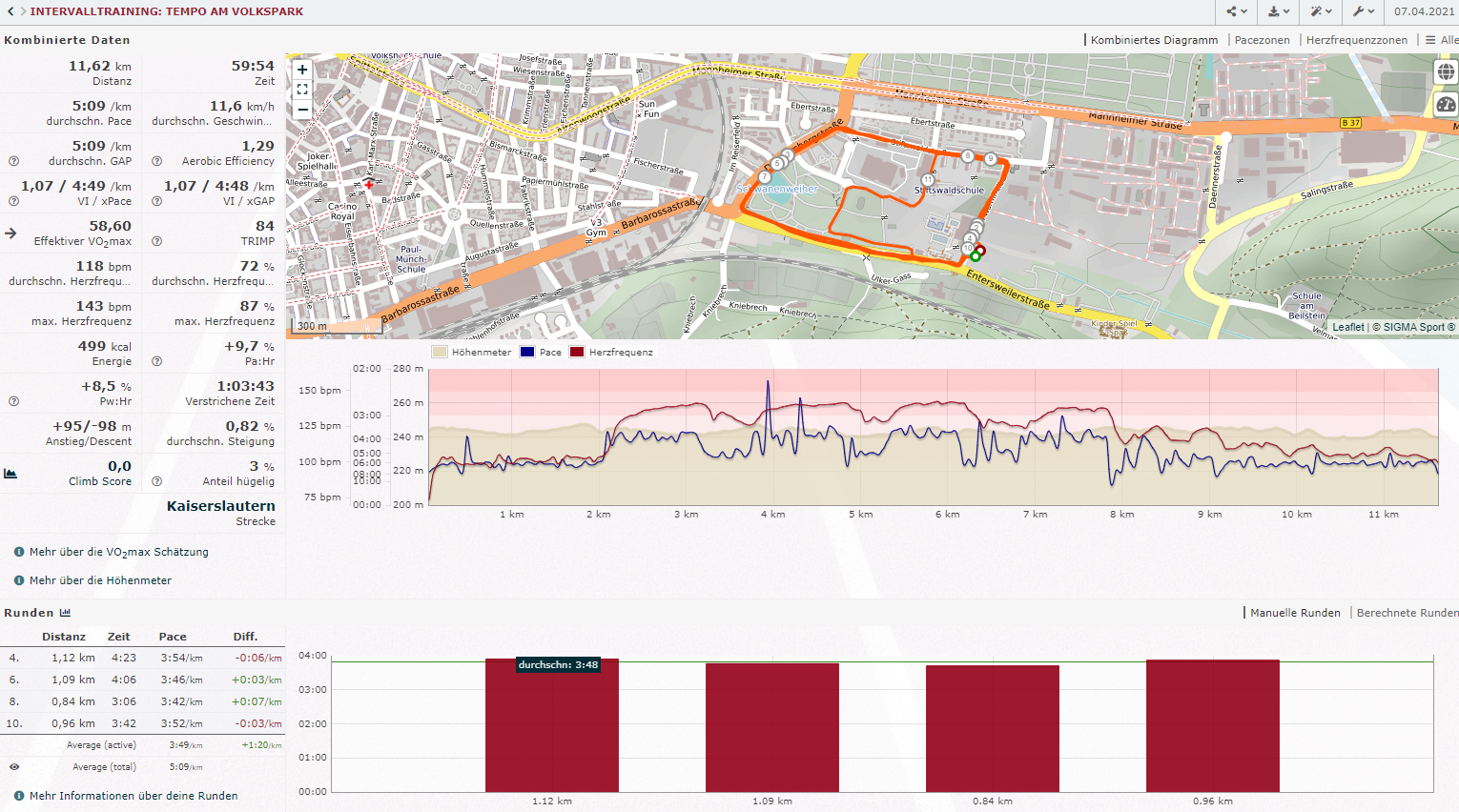Screen dimensions: 1459x812
Task: Open the download export dropdown
Action: pyautogui.click(x=1279, y=11)
